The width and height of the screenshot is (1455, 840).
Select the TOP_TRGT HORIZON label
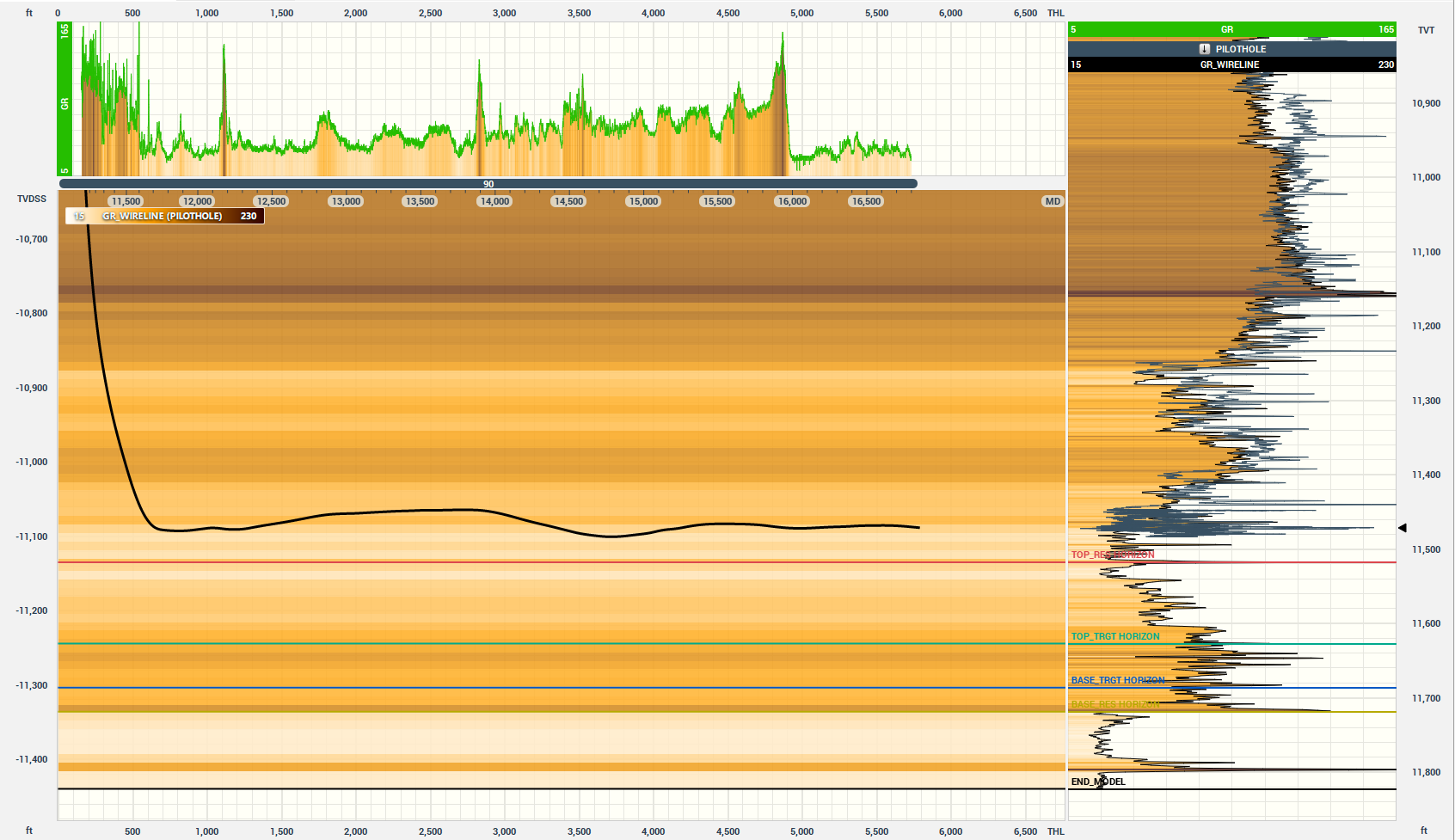[x=1115, y=636]
